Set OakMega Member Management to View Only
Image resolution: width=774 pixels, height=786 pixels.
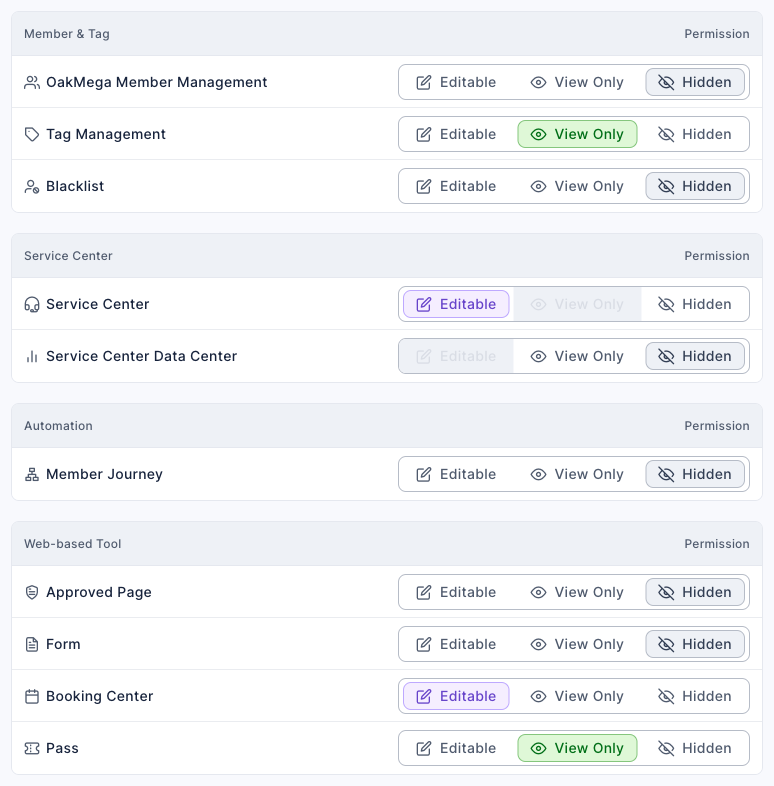(577, 82)
